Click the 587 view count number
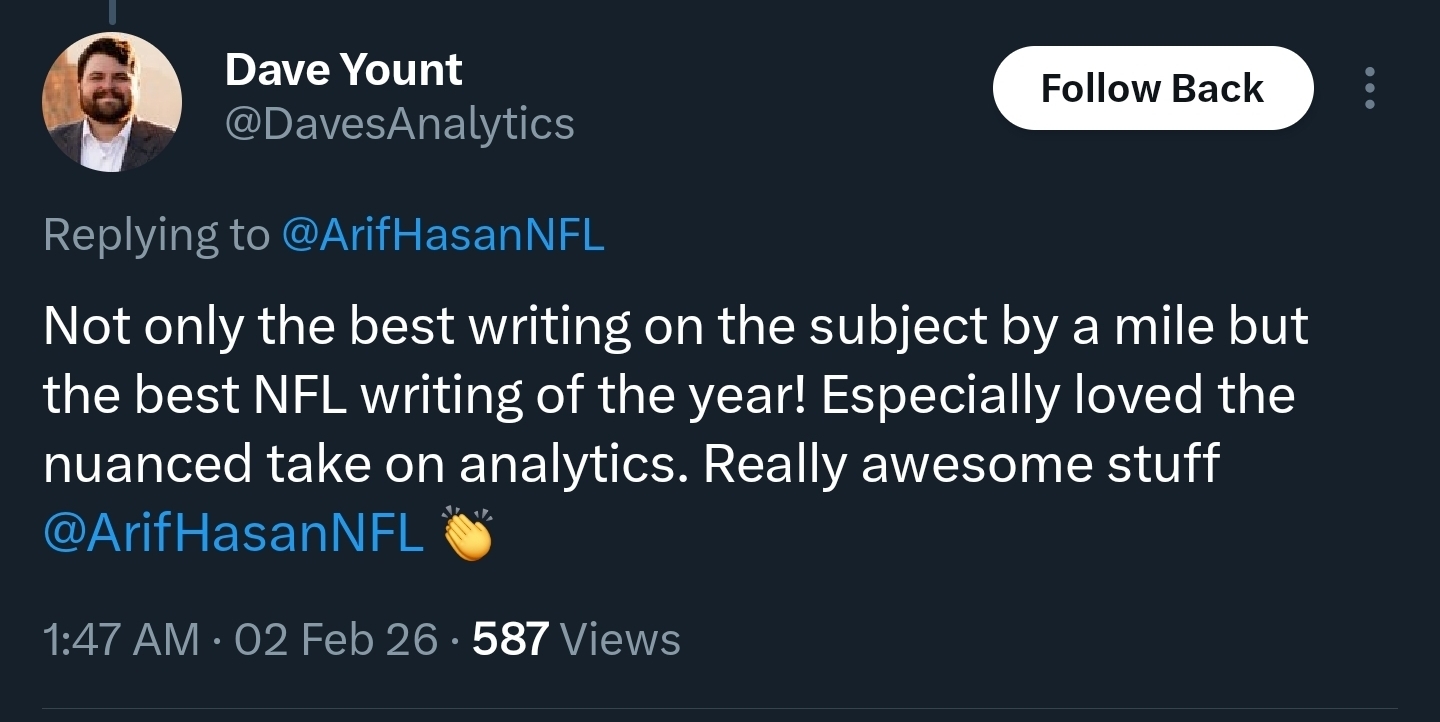Image resolution: width=1440 pixels, height=722 pixels. click(x=510, y=639)
